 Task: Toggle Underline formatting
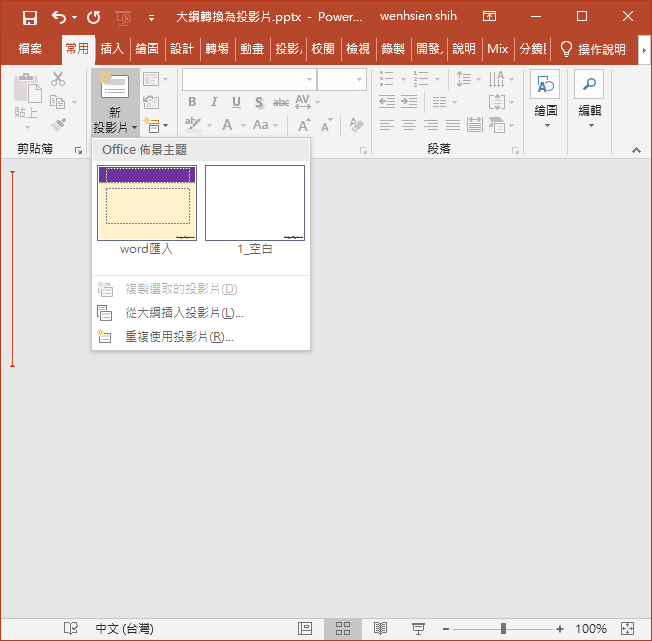point(236,102)
